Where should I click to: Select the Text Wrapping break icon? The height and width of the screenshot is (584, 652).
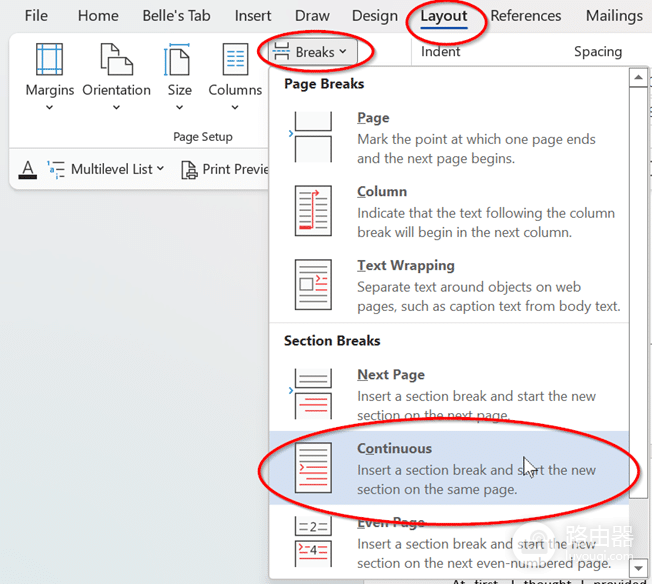[x=313, y=285]
